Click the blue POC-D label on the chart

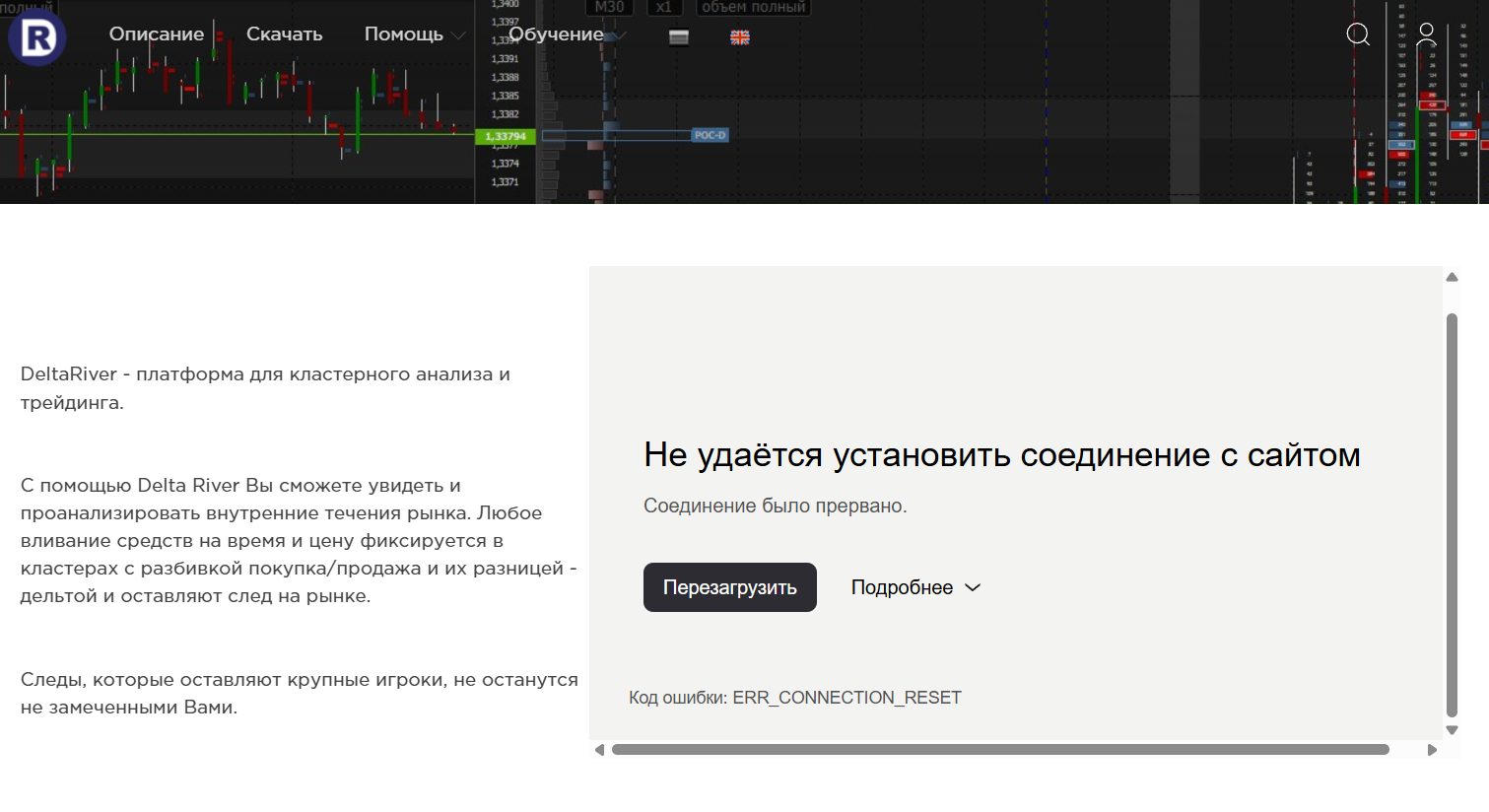tap(710, 135)
